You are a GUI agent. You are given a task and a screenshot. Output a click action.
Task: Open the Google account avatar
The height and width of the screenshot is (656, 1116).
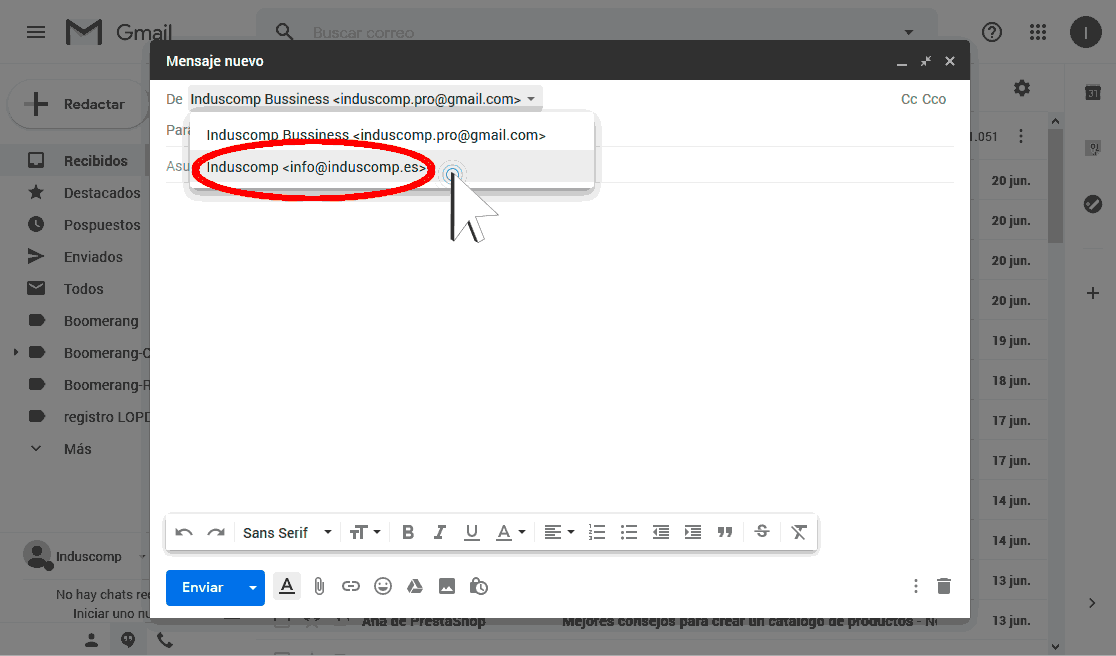(1085, 32)
